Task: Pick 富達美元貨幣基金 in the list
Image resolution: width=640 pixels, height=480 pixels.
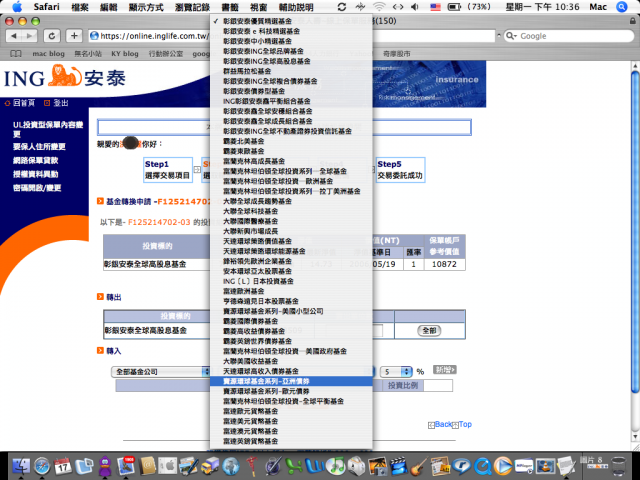Action: click(291, 421)
